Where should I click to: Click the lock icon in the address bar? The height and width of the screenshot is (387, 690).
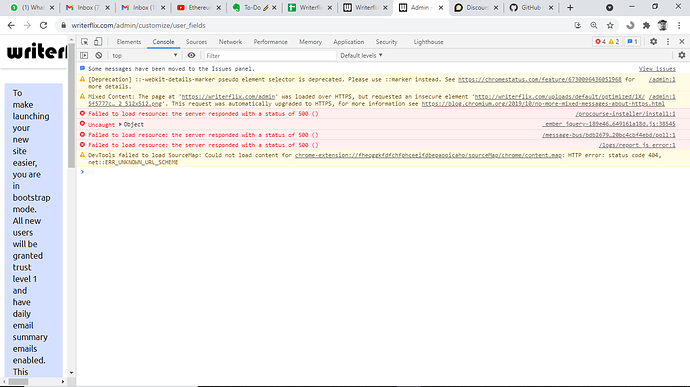click(63, 26)
